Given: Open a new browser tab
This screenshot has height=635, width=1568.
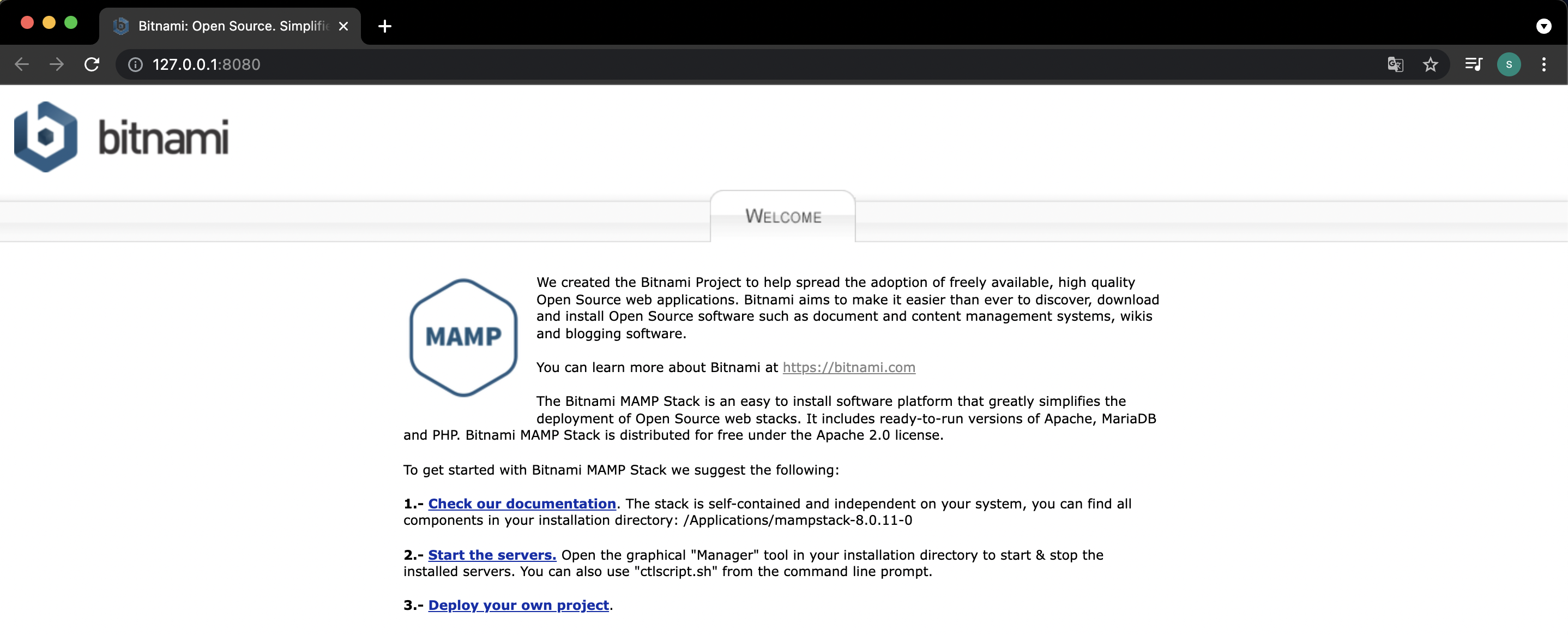Looking at the screenshot, I should tap(385, 26).
